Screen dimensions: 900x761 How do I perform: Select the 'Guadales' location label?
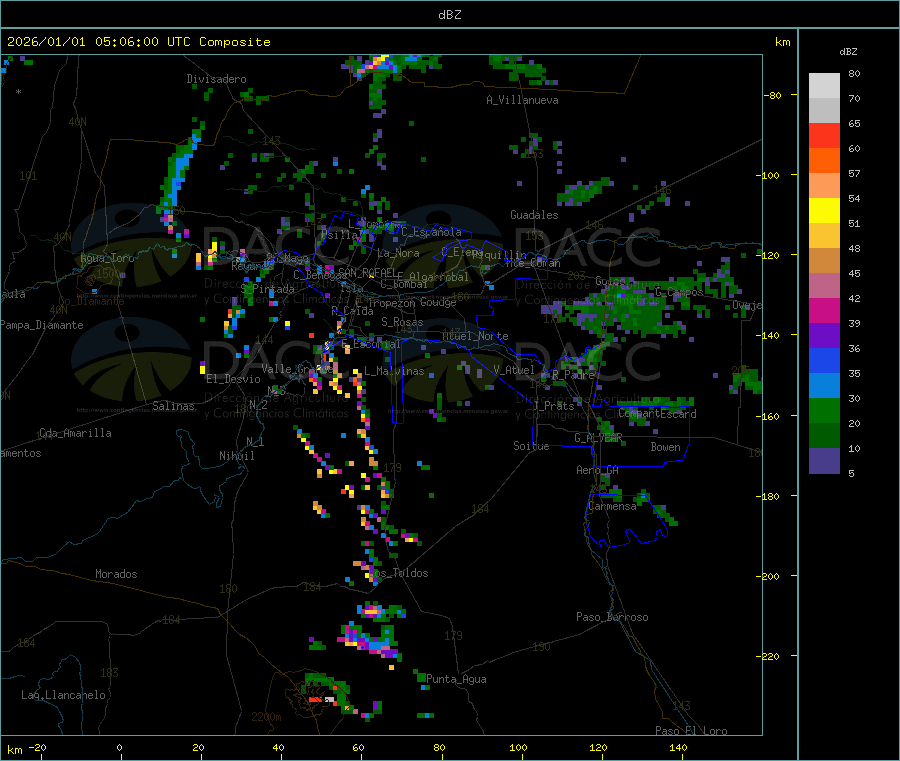[x=534, y=215]
